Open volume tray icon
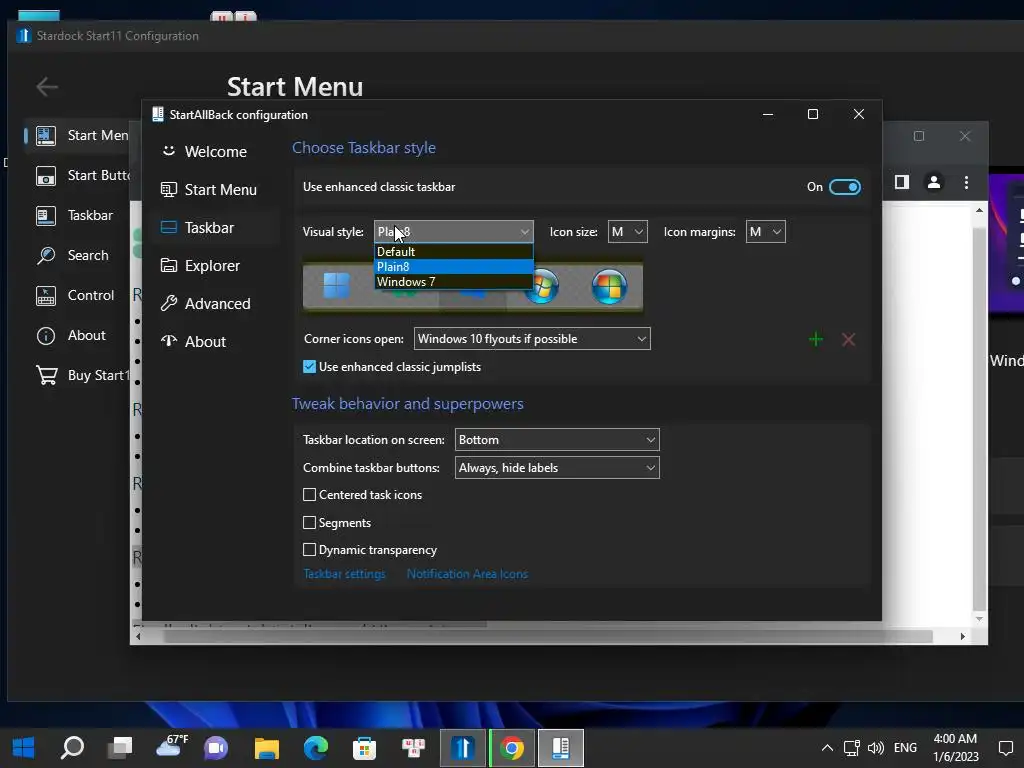Screen dimensions: 1024x768 coord(876,748)
